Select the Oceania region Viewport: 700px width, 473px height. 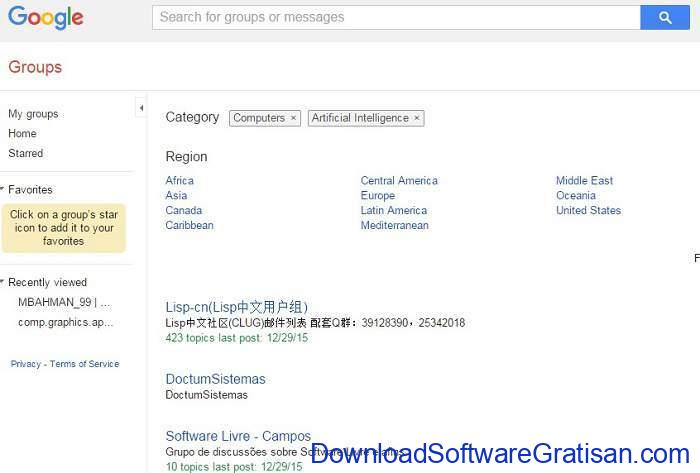tap(576, 195)
